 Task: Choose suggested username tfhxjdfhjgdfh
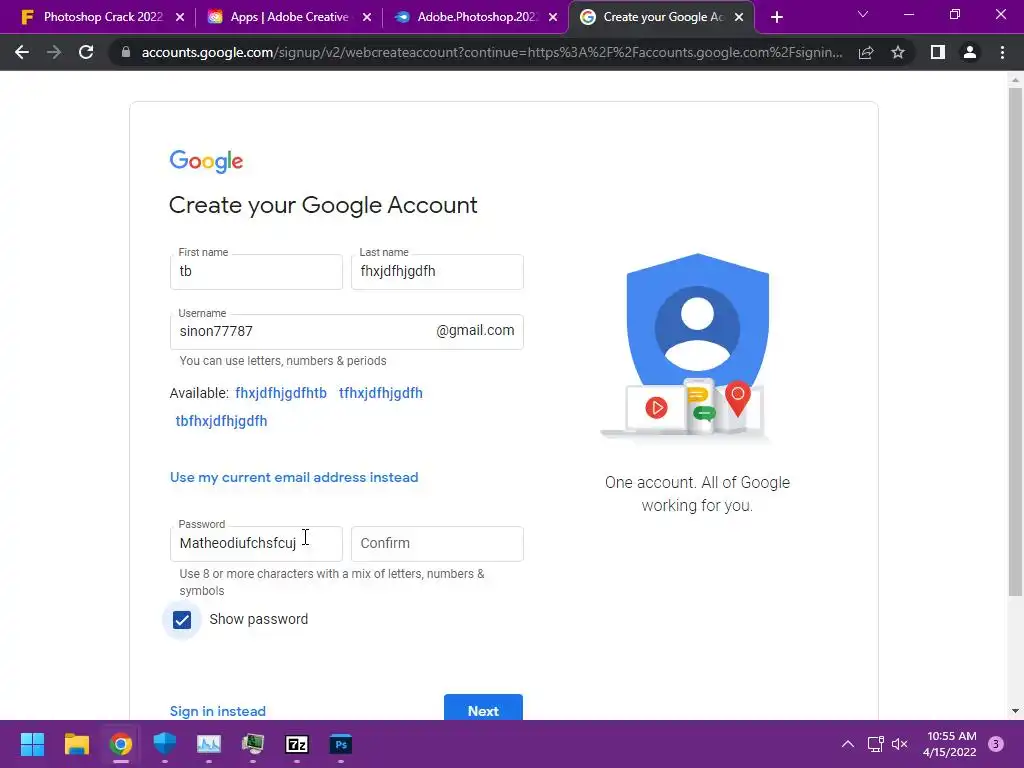(x=381, y=393)
